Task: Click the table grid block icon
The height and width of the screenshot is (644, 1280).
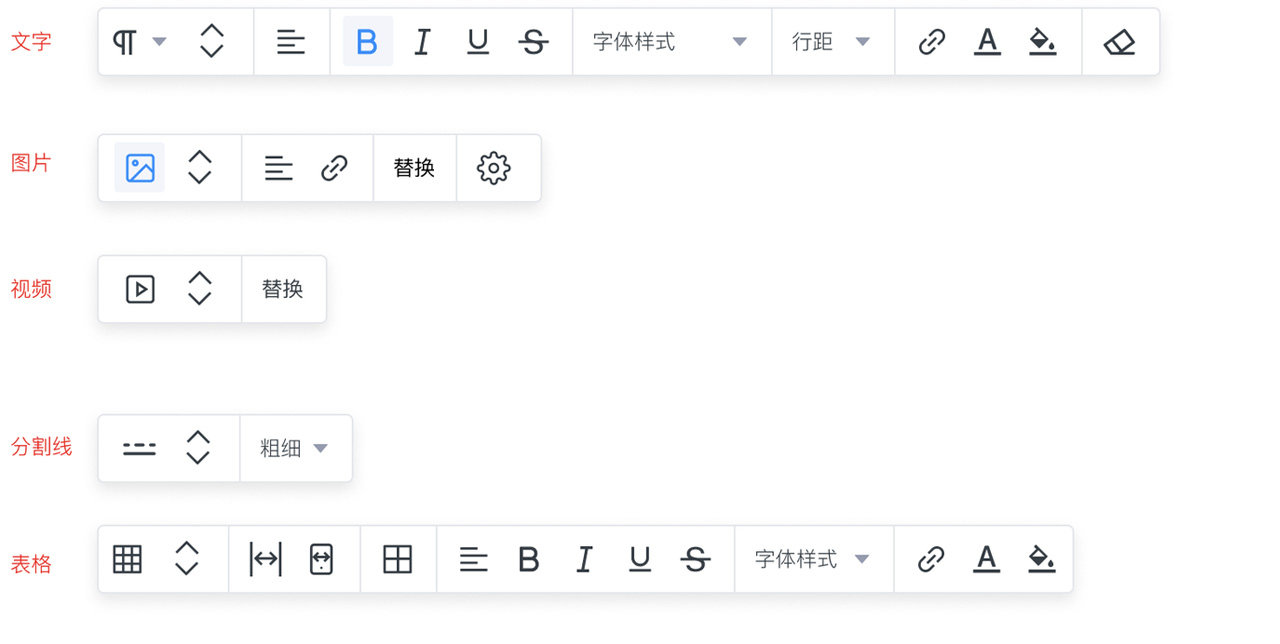Action: coord(127,559)
